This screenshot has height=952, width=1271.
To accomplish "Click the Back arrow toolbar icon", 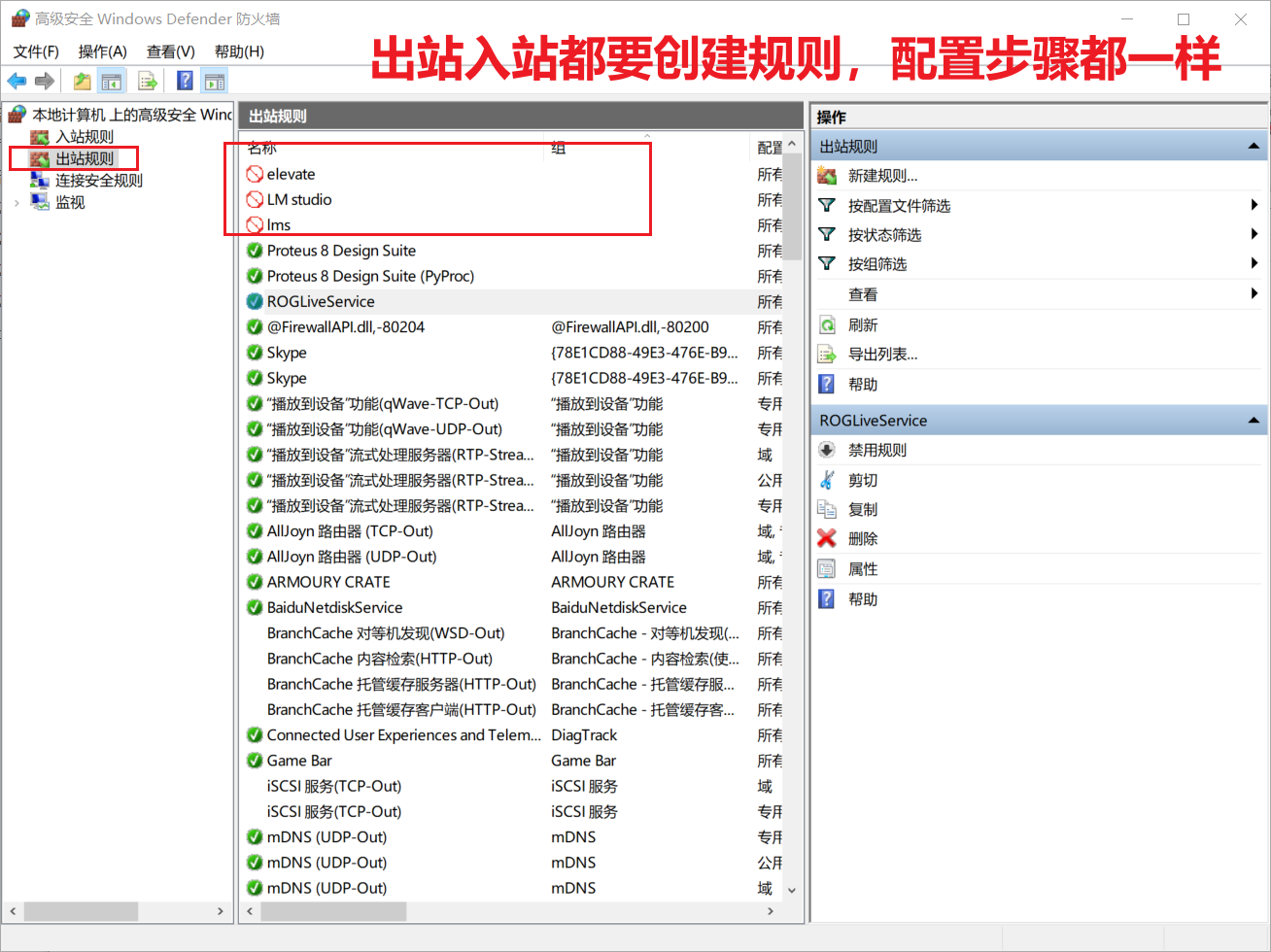I will click(x=17, y=81).
